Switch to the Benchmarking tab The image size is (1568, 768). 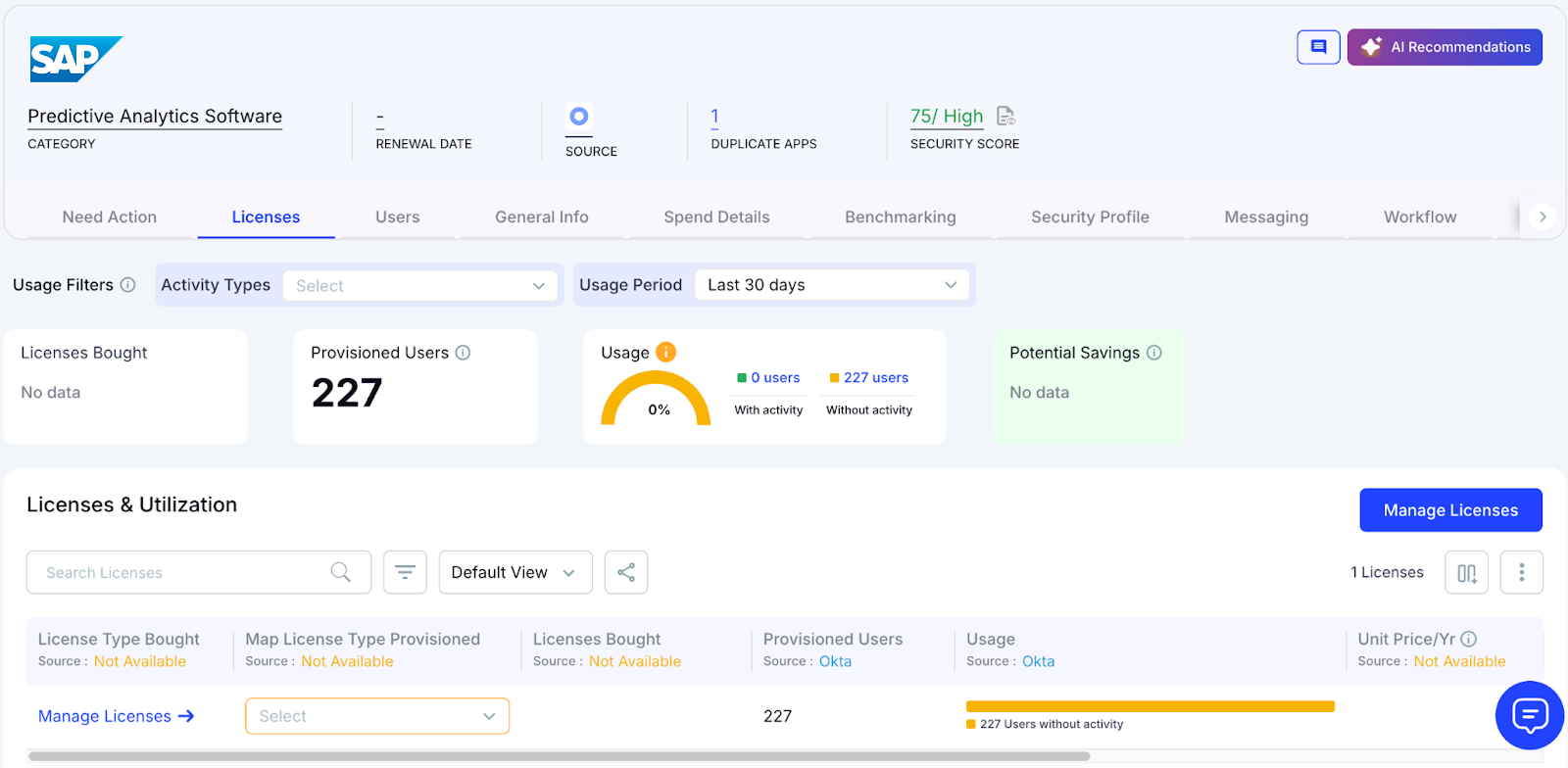(901, 217)
